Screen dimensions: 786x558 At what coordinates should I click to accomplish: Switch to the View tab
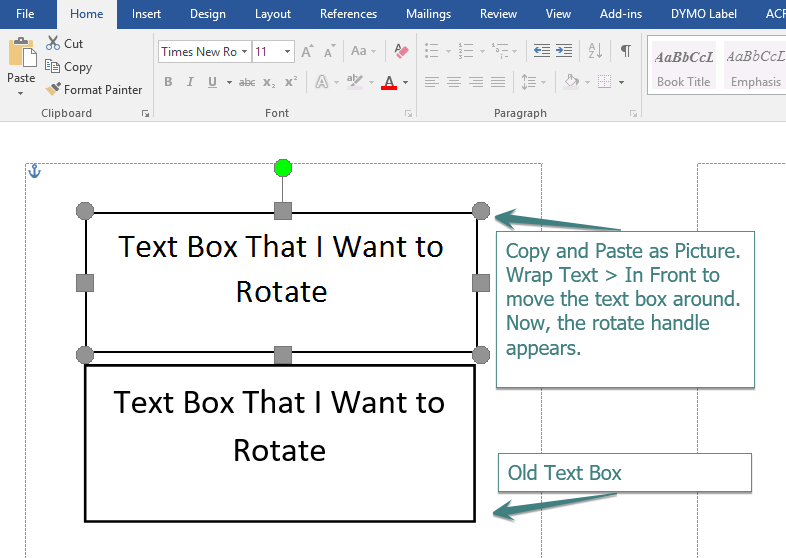[x=558, y=14]
